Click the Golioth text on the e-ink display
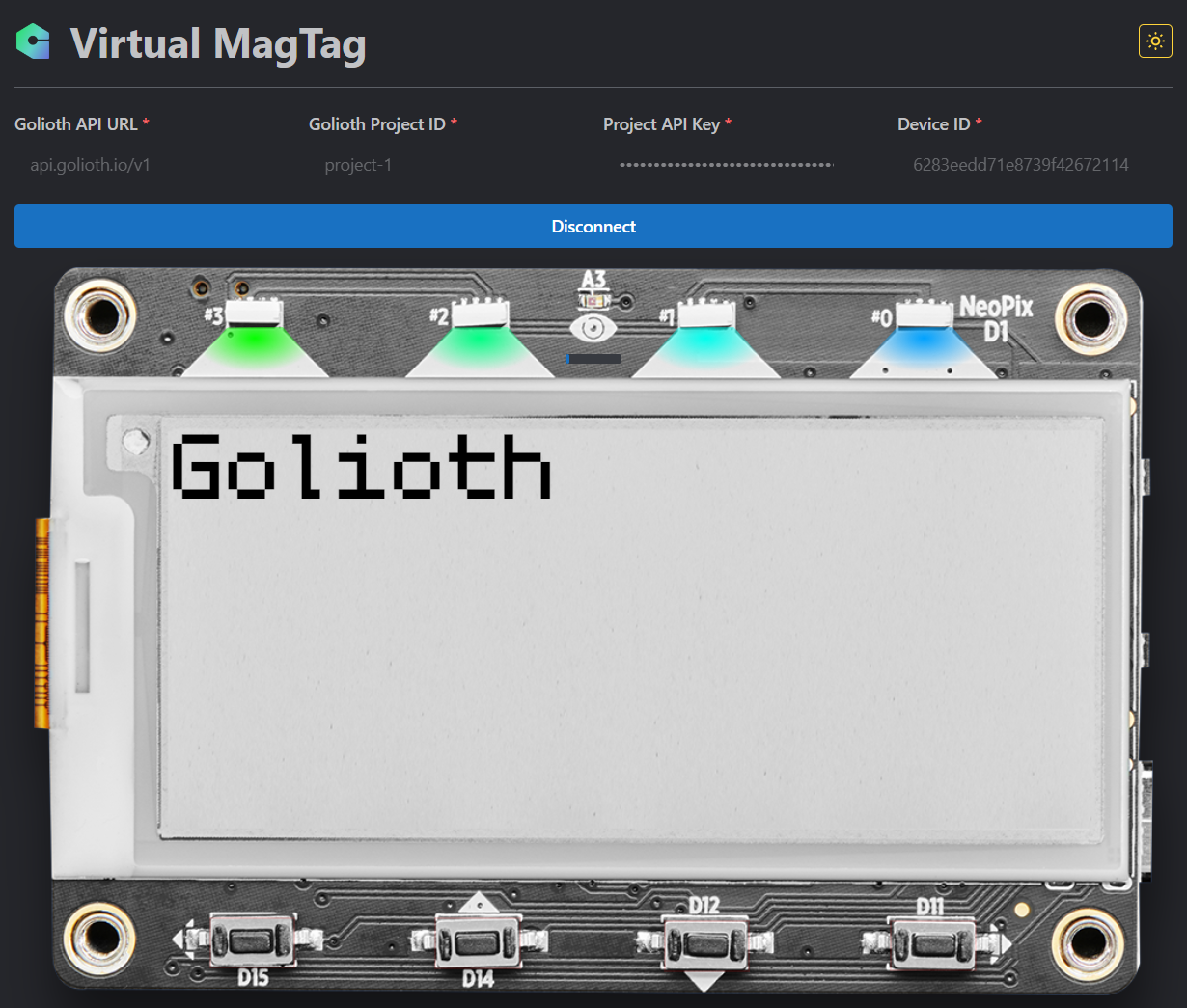Viewport: 1187px width, 1008px height. pyautogui.click(x=361, y=467)
